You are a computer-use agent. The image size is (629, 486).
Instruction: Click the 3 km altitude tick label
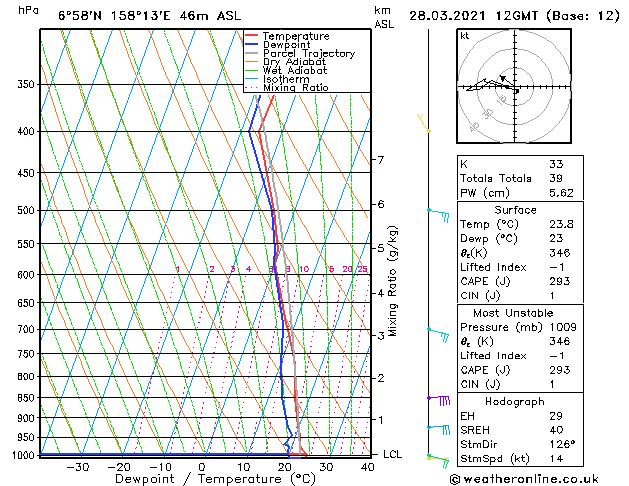(381, 335)
